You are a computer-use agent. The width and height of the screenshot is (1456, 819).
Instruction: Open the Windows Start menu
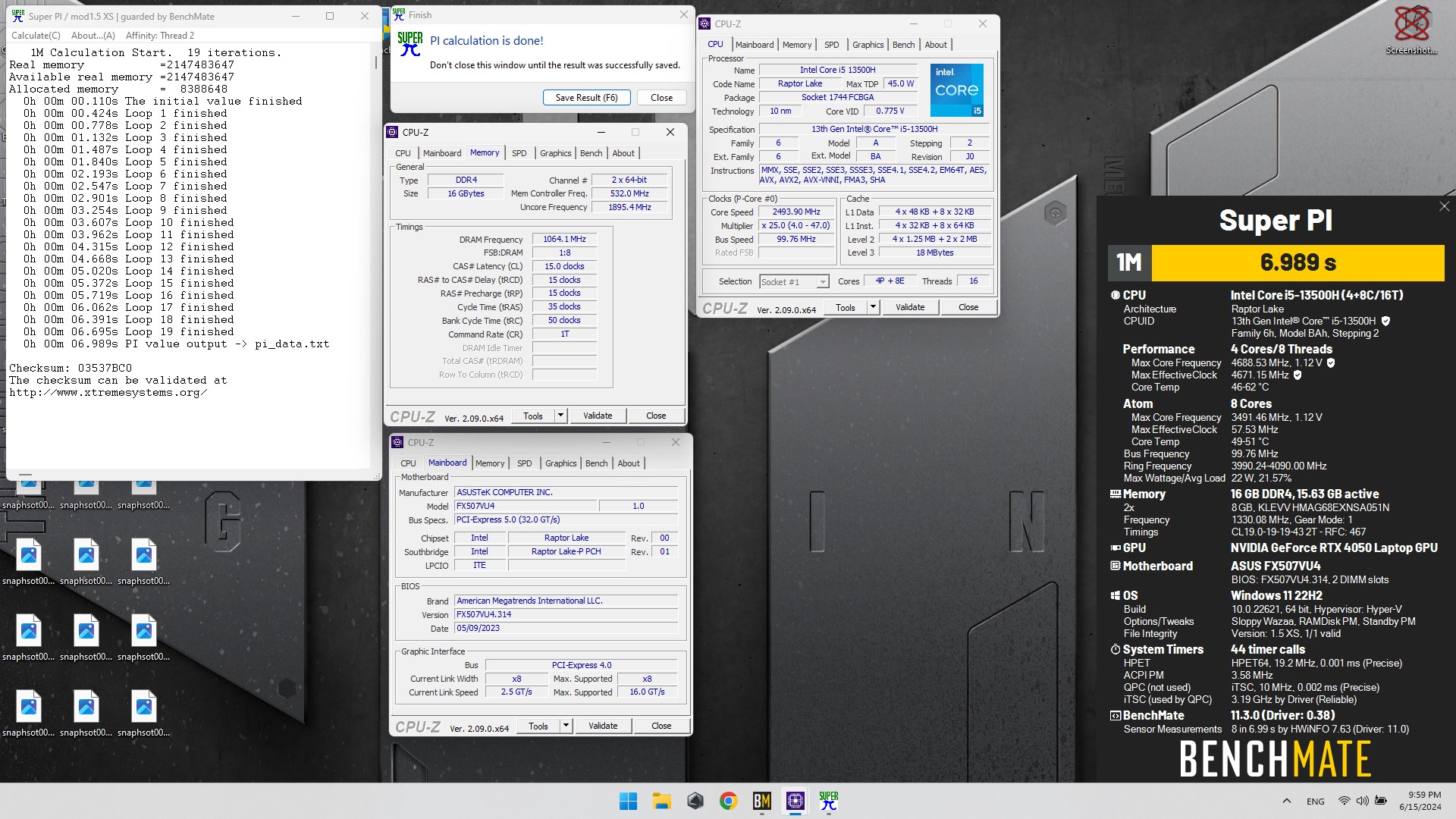point(628,801)
